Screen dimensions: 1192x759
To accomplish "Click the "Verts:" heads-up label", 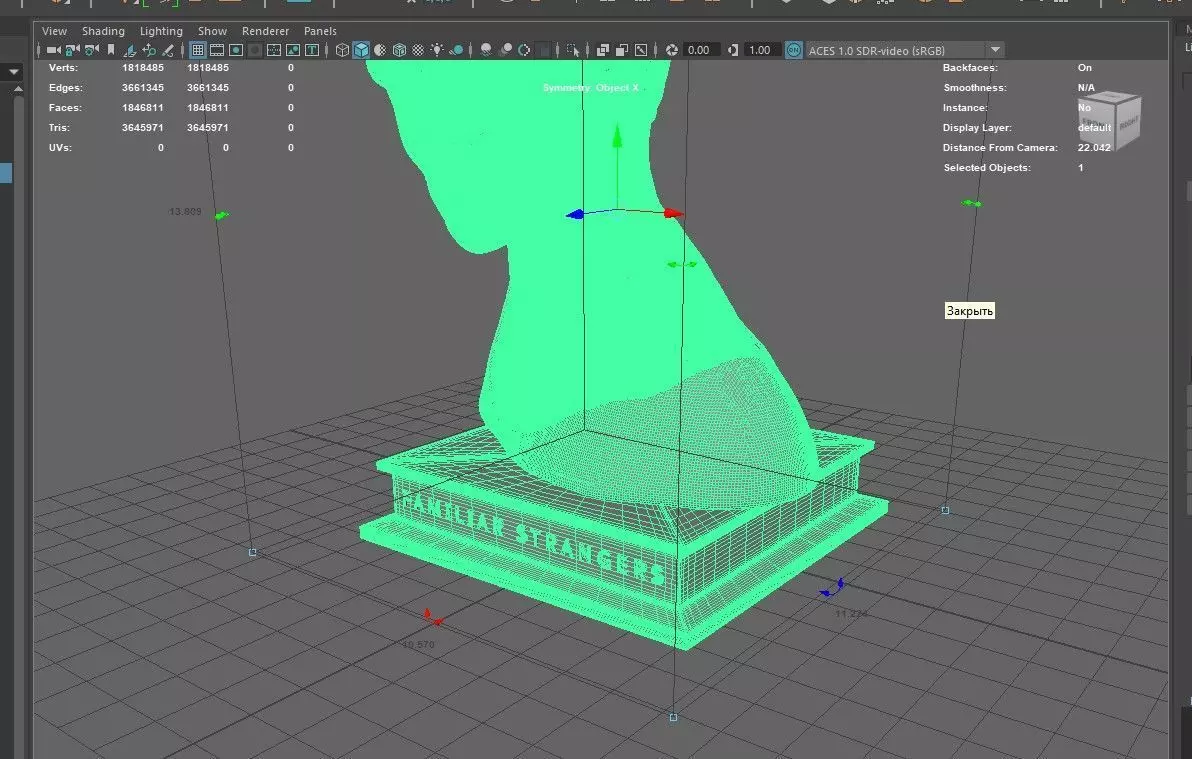I will [63, 68].
